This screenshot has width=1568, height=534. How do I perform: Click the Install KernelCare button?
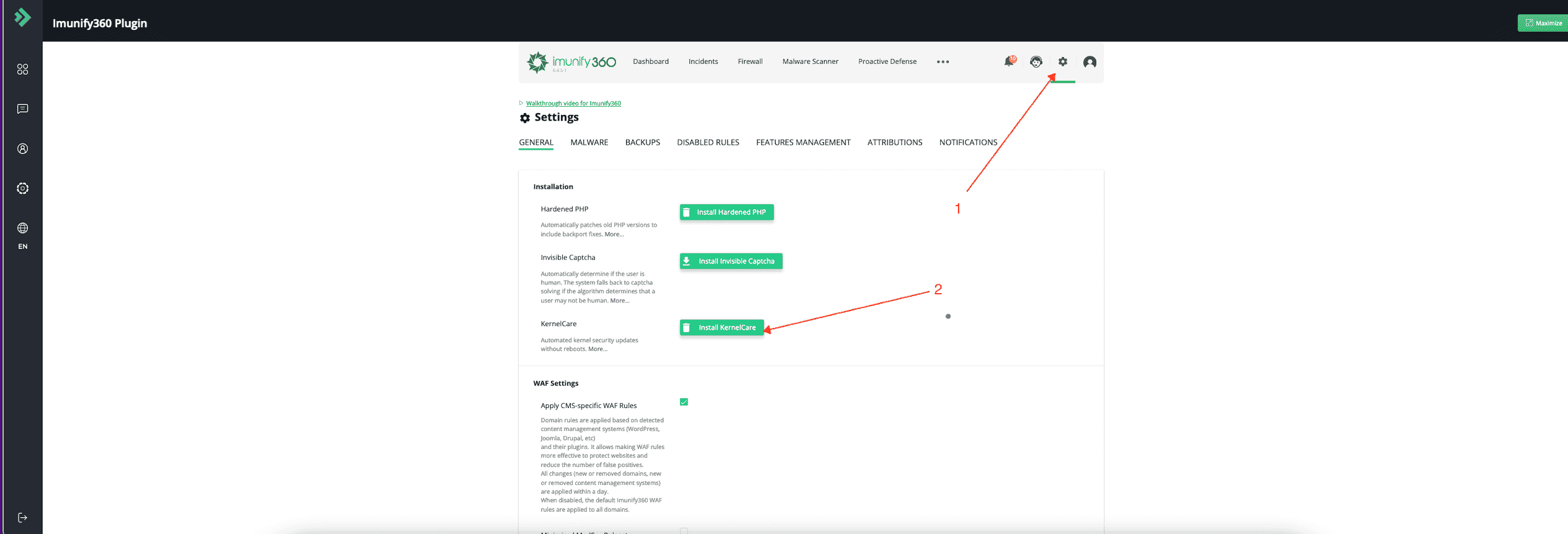click(722, 327)
